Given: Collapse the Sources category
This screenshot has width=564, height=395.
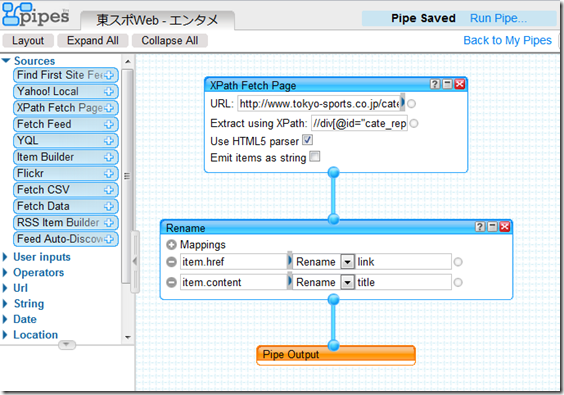Looking at the screenshot, I should 6,60.
